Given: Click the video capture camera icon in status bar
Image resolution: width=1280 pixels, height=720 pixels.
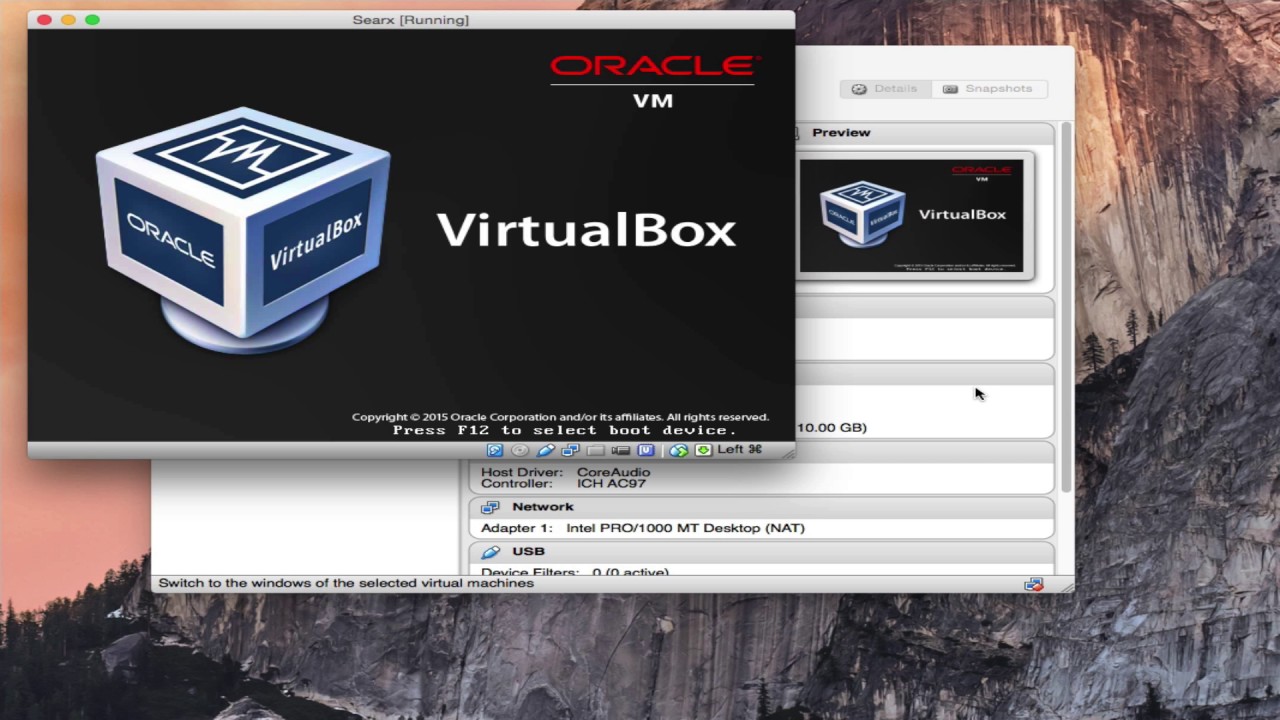Looking at the screenshot, I should 621,451.
